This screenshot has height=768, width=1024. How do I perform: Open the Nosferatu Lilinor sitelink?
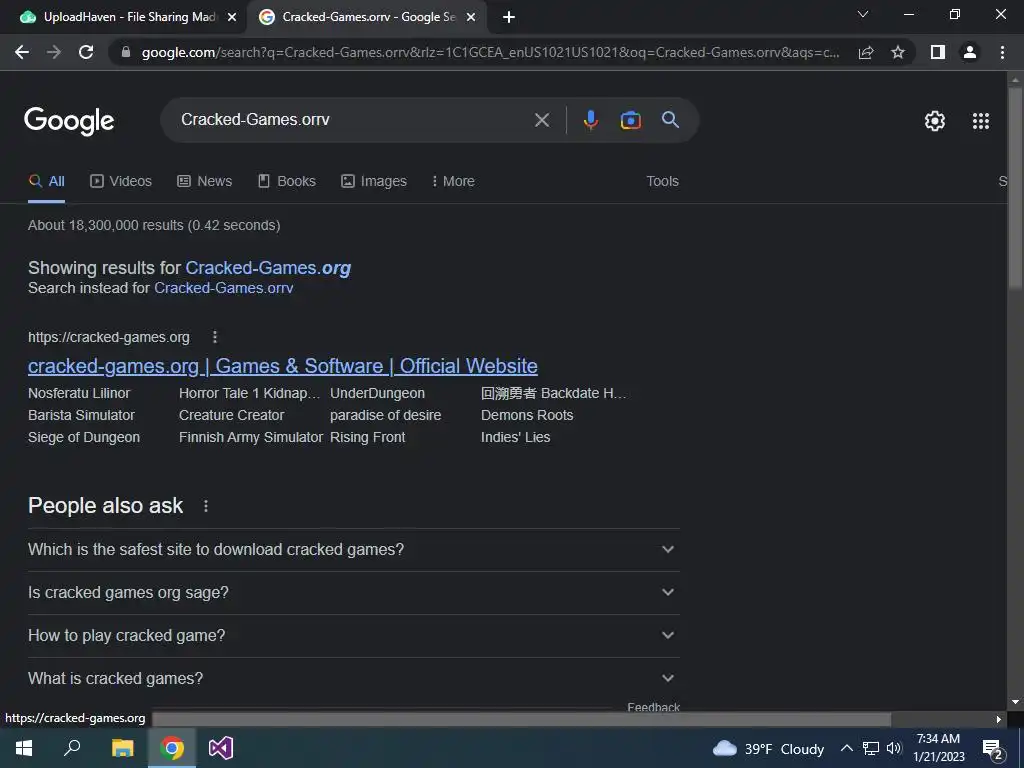click(x=79, y=393)
